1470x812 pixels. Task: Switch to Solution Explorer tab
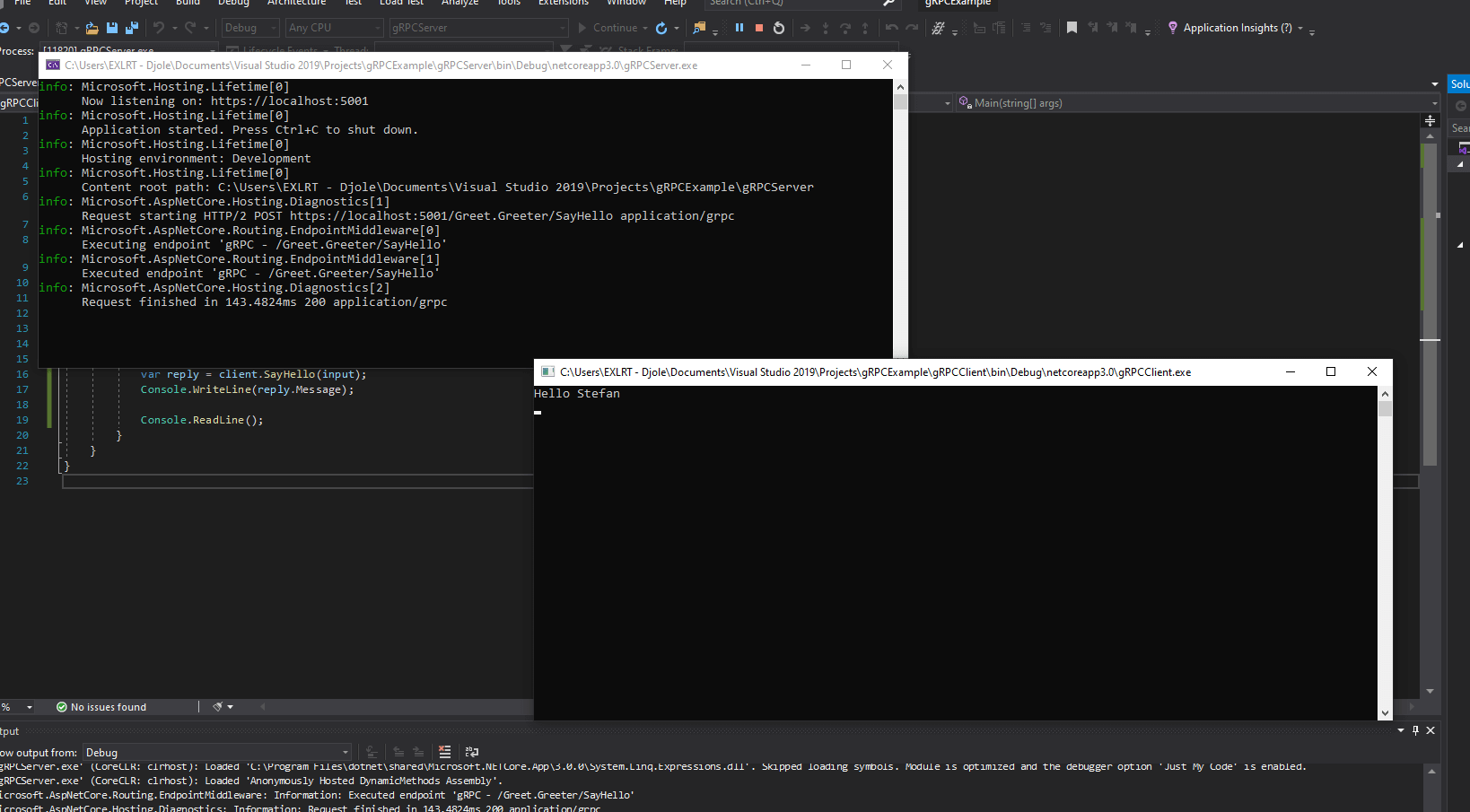(1459, 83)
